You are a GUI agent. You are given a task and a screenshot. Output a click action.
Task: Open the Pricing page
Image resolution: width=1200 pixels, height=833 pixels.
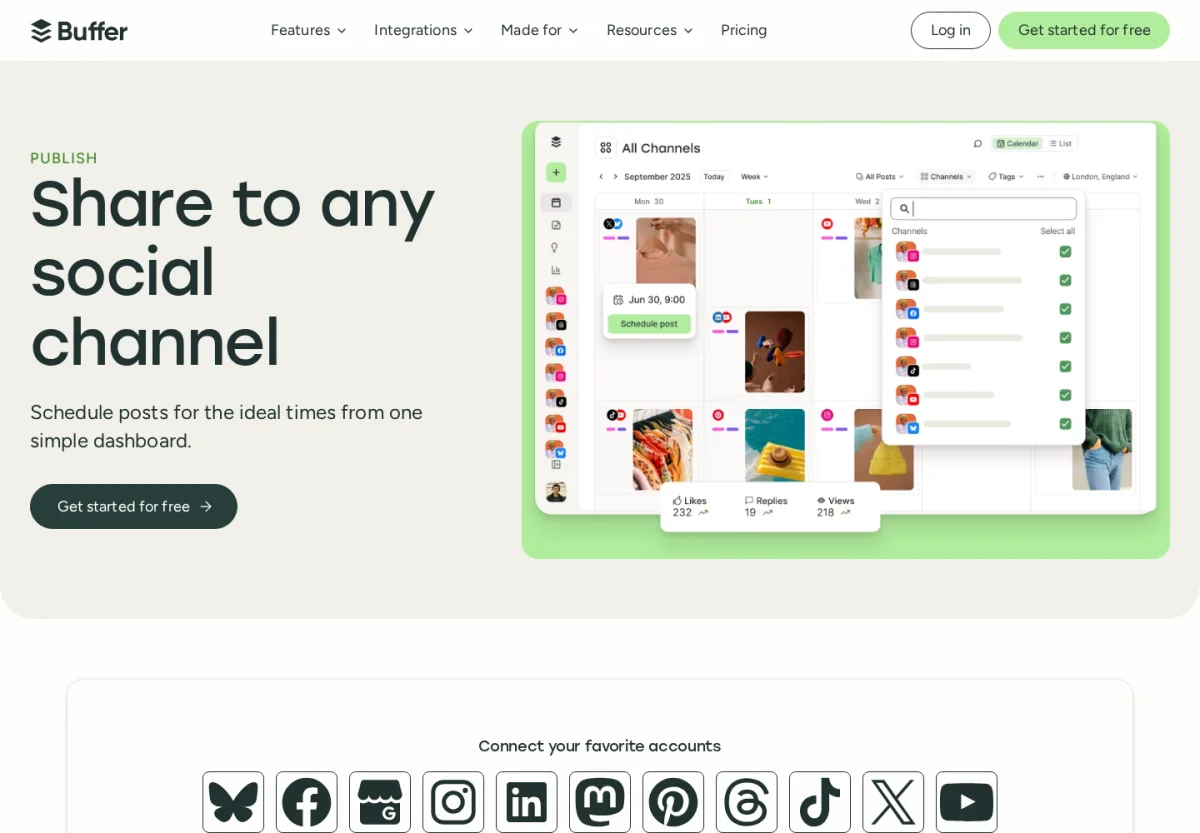click(744, 30)
